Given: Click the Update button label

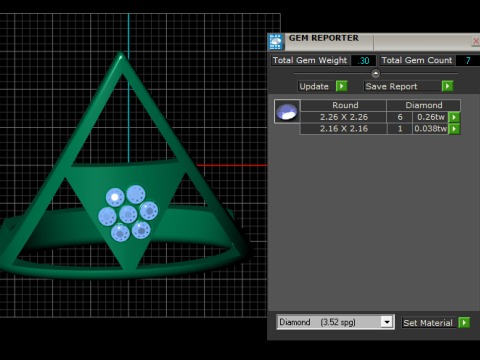Looking at the screenshot, I should [314, 86].
